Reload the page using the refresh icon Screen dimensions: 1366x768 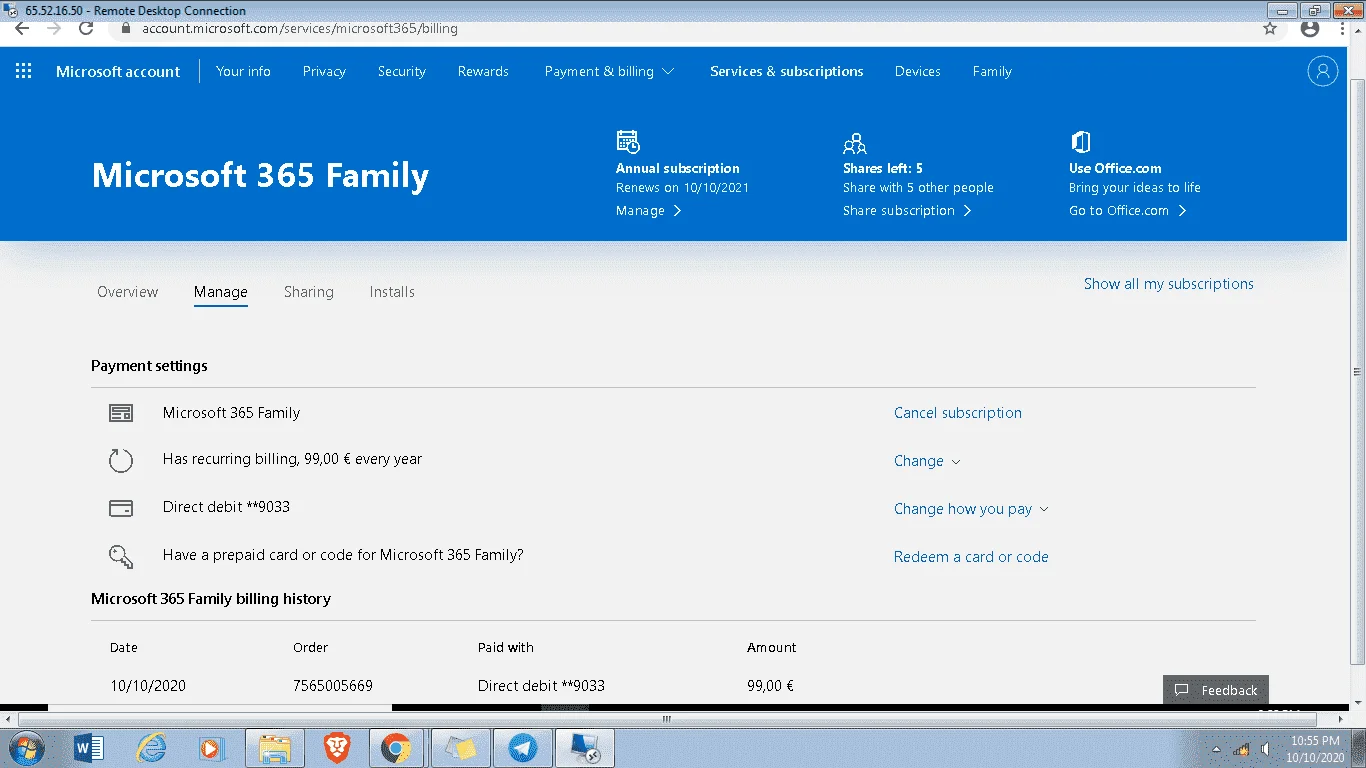tap(86, 28)
